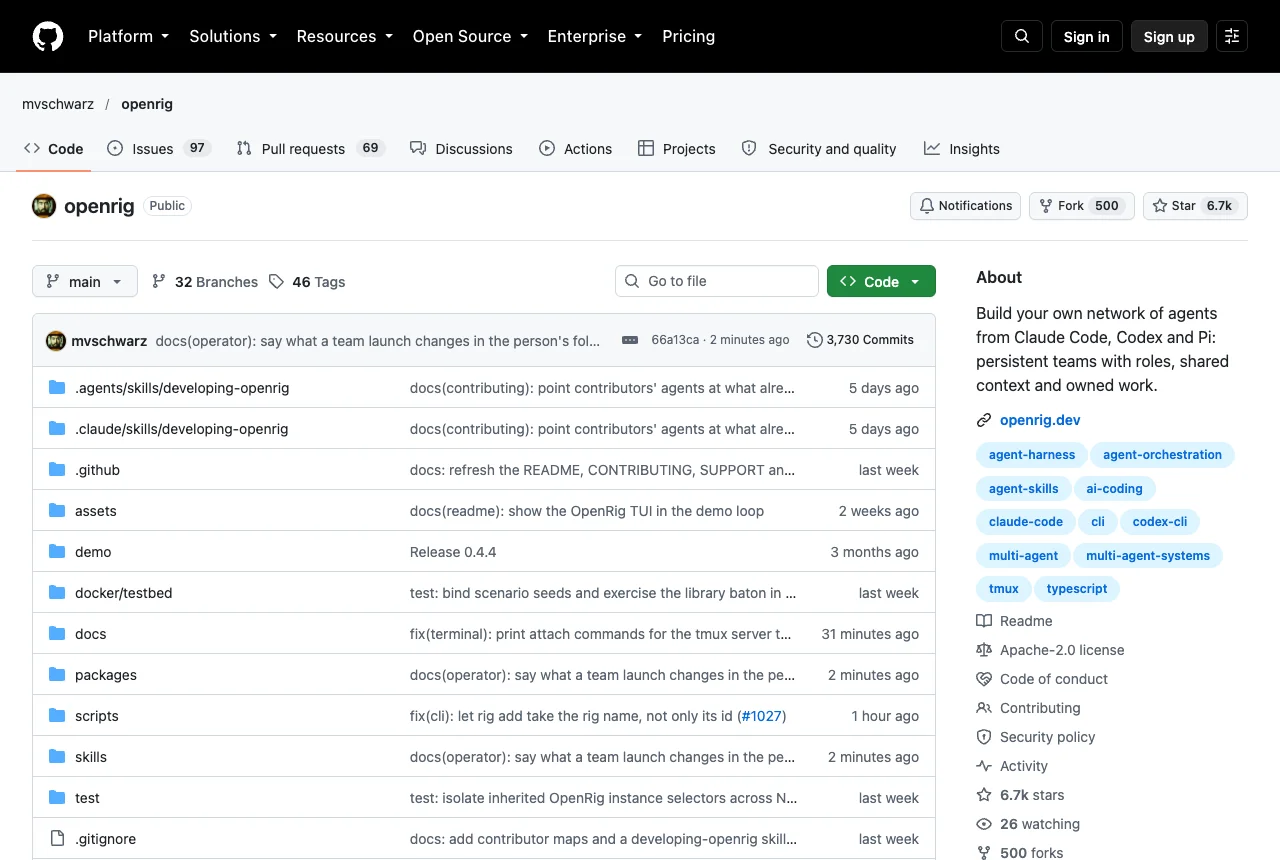Viewport: 1280px width, 860px height.
Task: Switch to the Issues tab
Action: tap(158, 149)
